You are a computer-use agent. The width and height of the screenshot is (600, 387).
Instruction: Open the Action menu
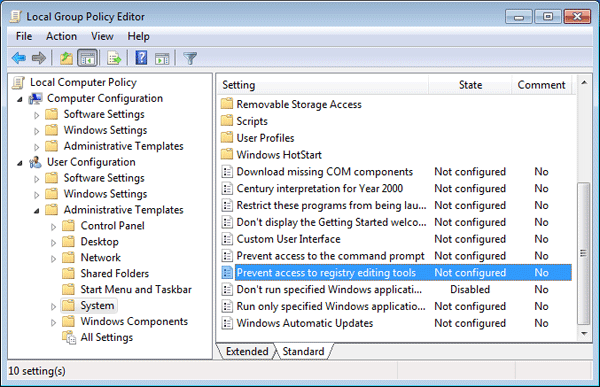pyautogui.click(x=61, y=36)
